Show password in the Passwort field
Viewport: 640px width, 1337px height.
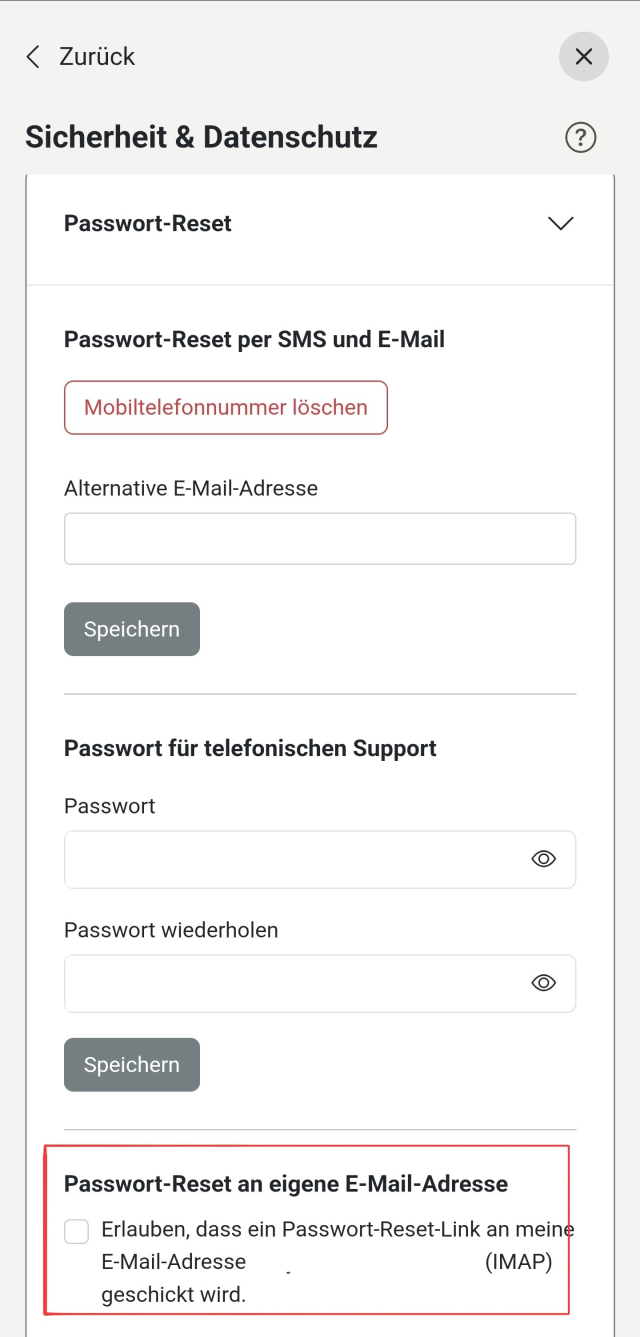point(543,859)
